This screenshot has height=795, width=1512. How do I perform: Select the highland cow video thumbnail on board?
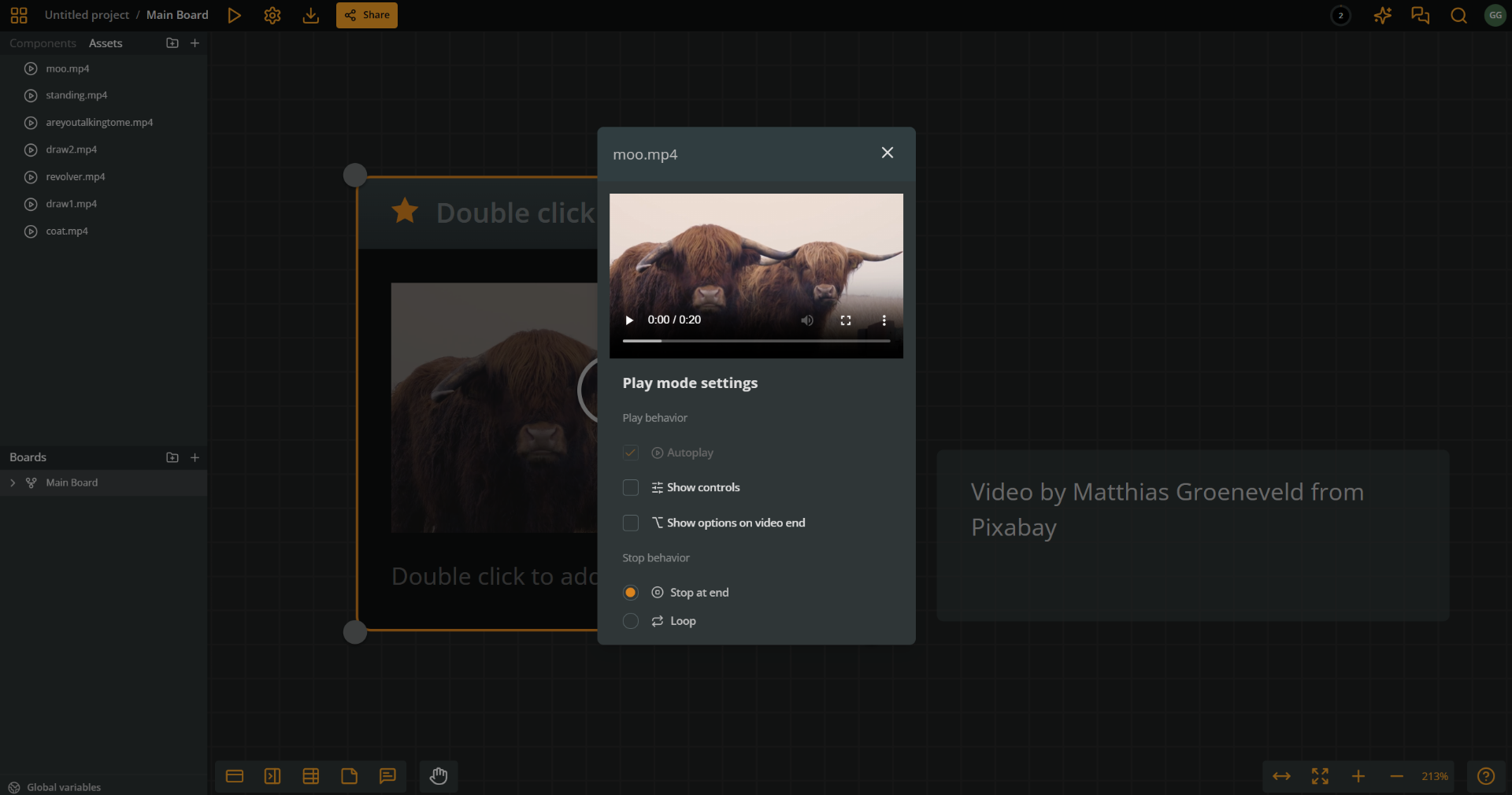pos(495,408)
